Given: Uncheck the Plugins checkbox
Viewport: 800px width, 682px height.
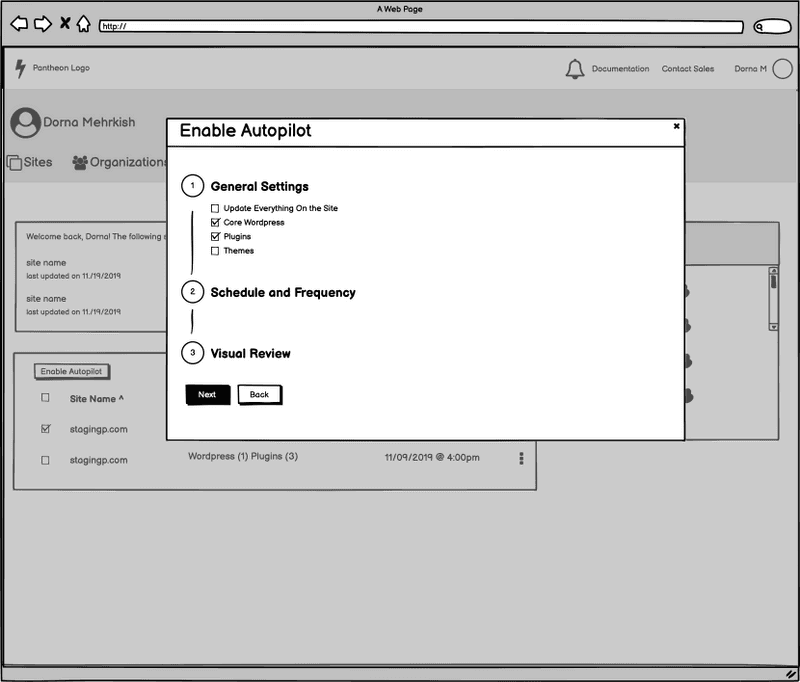Looking at the screenshot, I should [215, 237].
